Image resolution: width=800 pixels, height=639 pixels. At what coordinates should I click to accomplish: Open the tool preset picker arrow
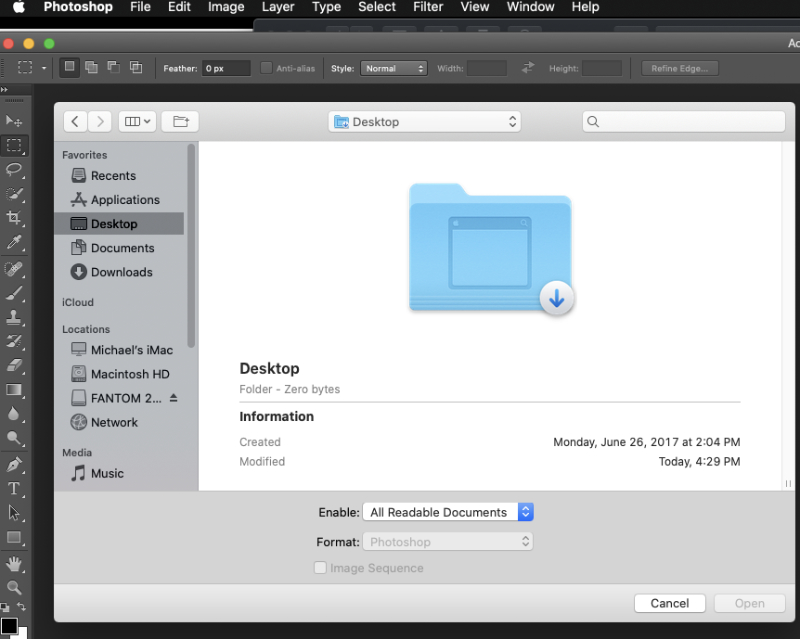(x=44, y=68)
